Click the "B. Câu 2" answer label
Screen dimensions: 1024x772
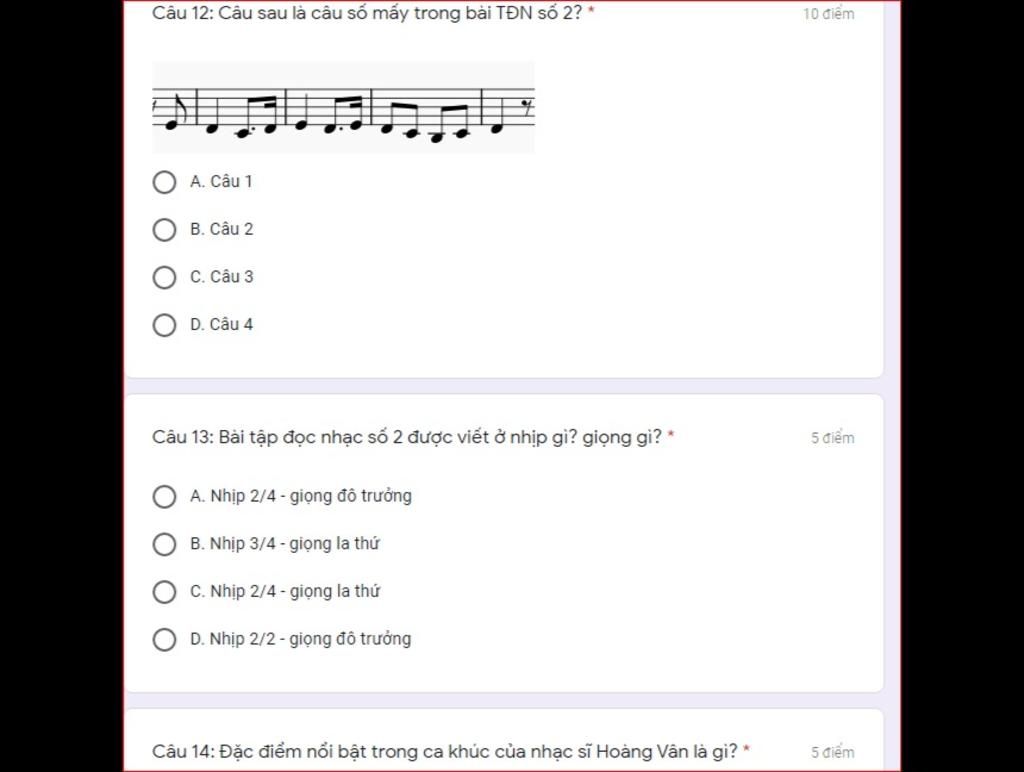pos(221,229)
